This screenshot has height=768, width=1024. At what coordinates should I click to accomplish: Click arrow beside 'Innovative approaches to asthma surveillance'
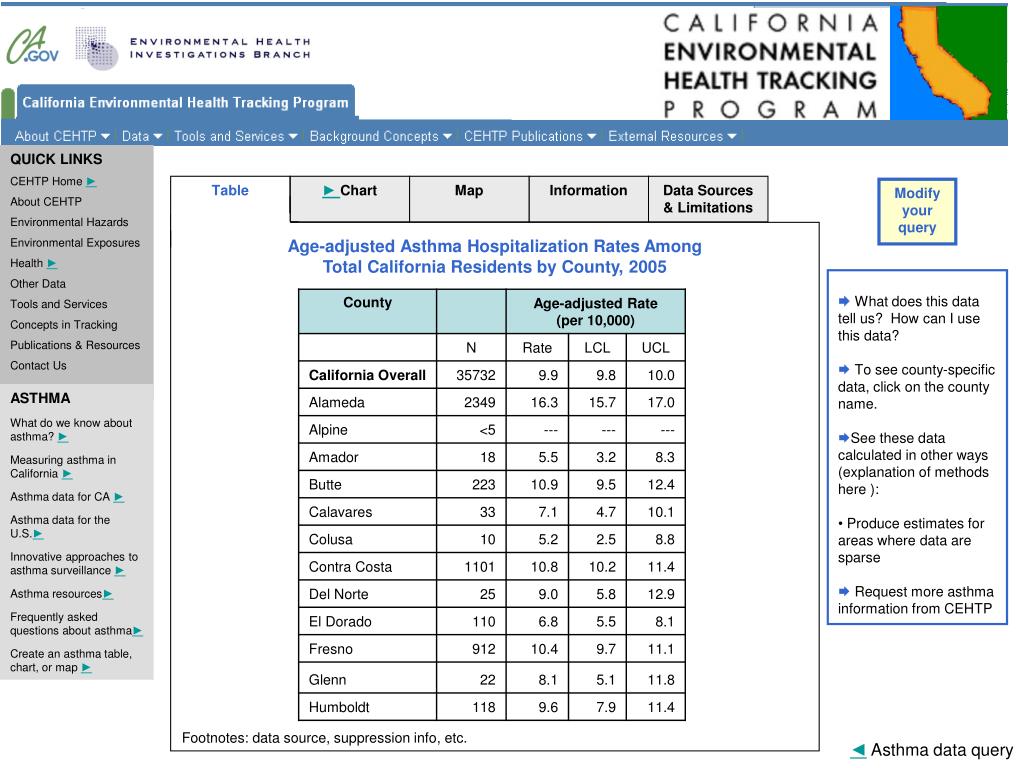point(120,571)
